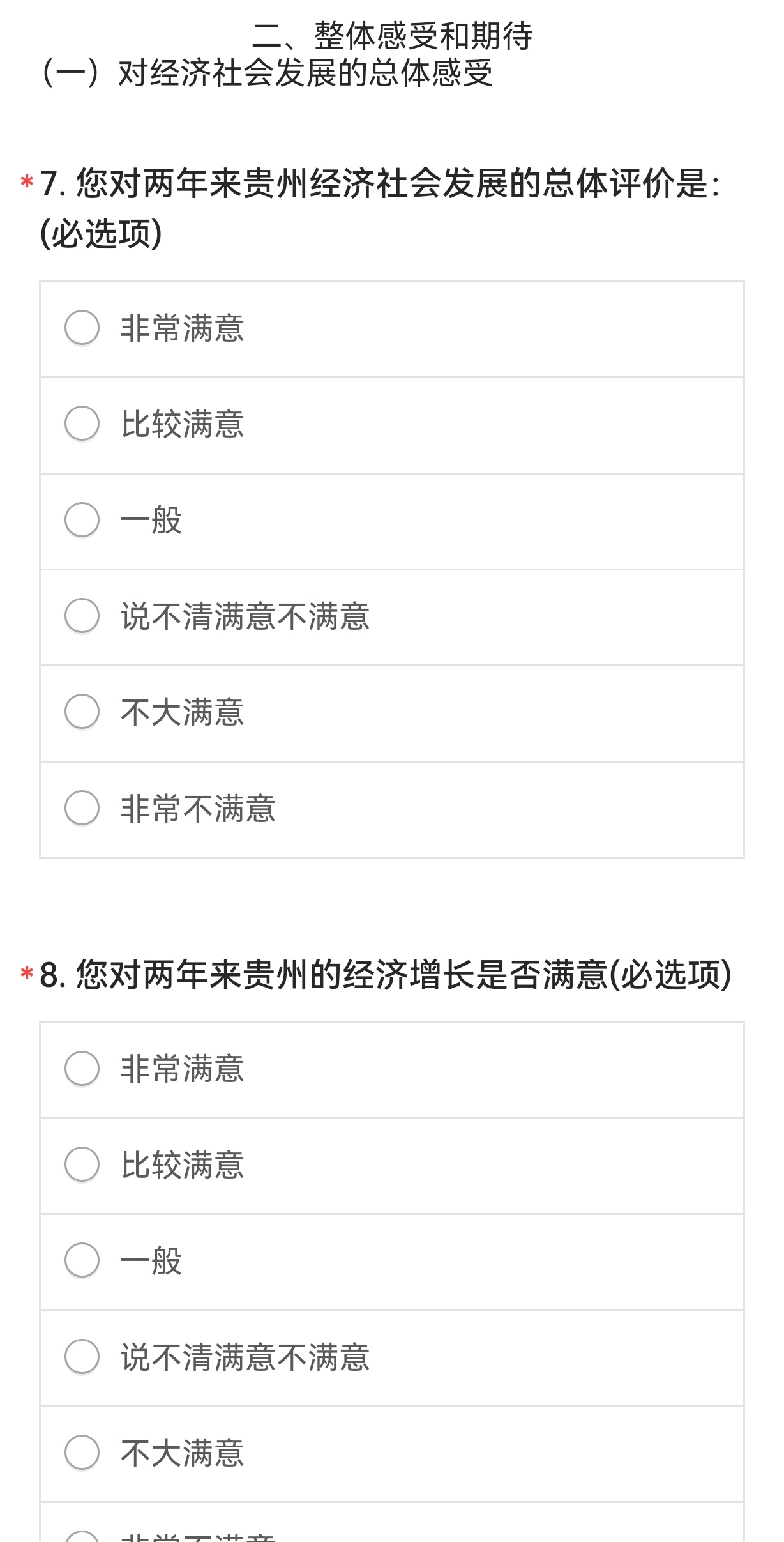Click the red asterisk beside question 7
This screenshot has width=784, height=1542.
(27, 183)
